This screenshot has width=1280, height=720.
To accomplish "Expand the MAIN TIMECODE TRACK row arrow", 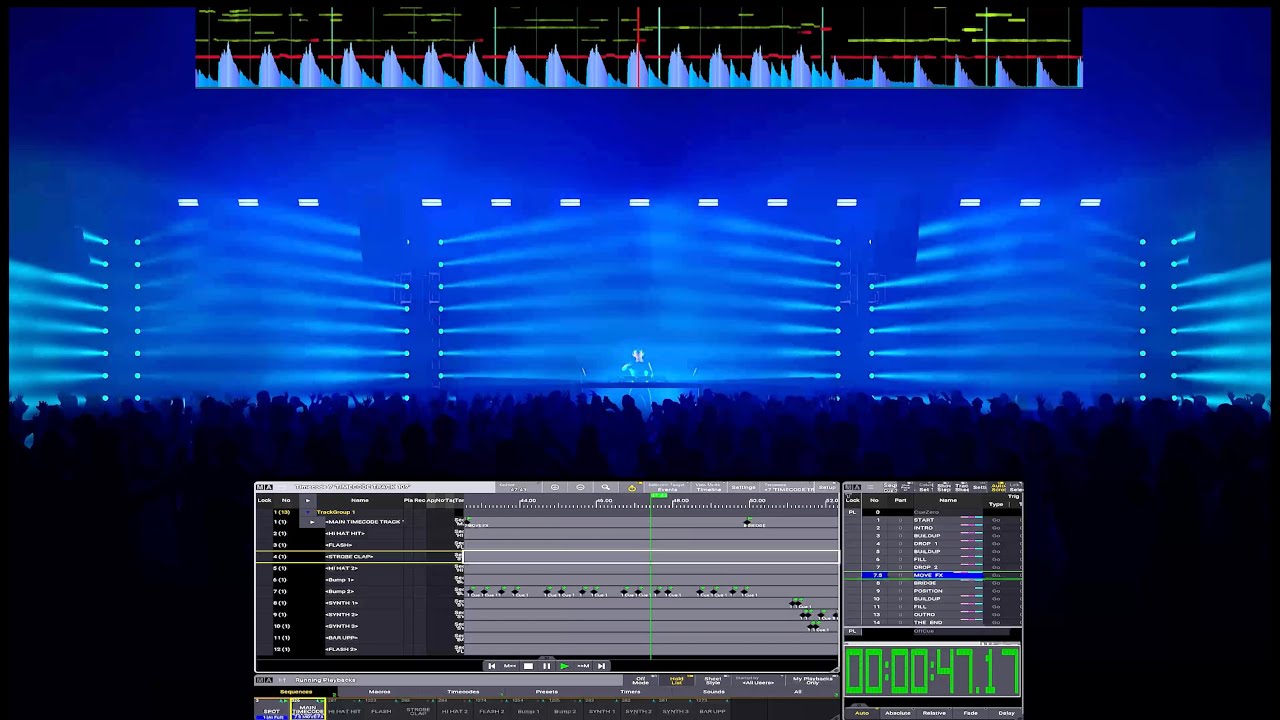I will (x=312, y=522).
